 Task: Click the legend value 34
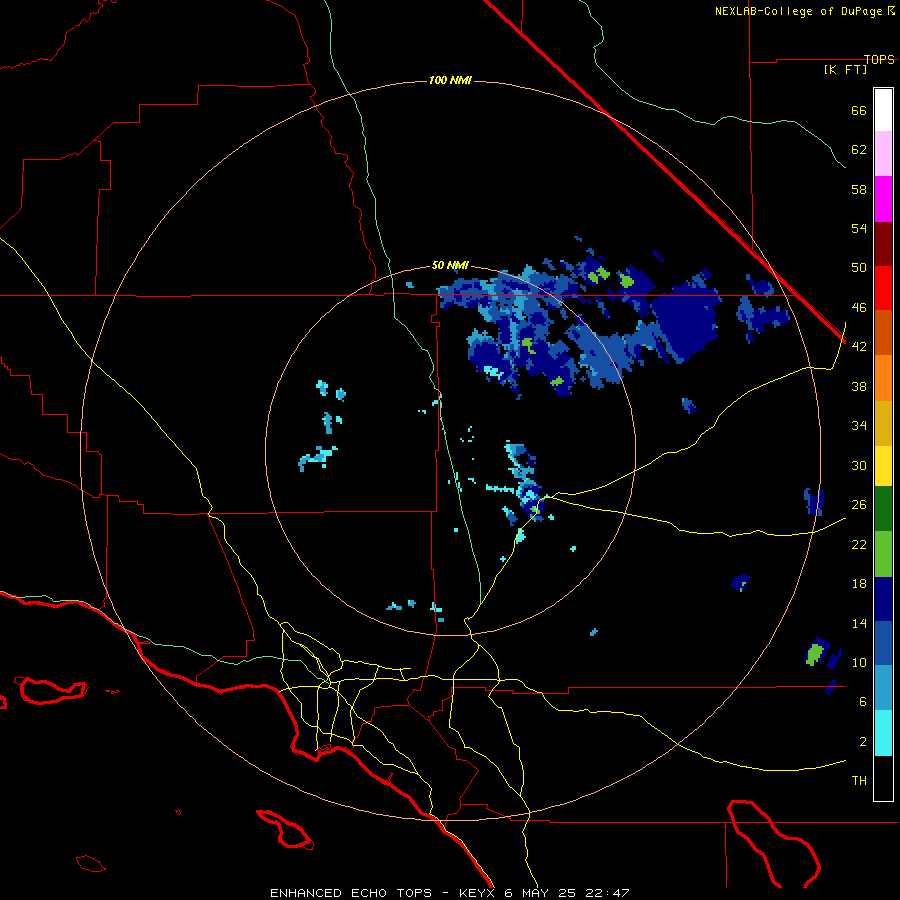(859, 425)
